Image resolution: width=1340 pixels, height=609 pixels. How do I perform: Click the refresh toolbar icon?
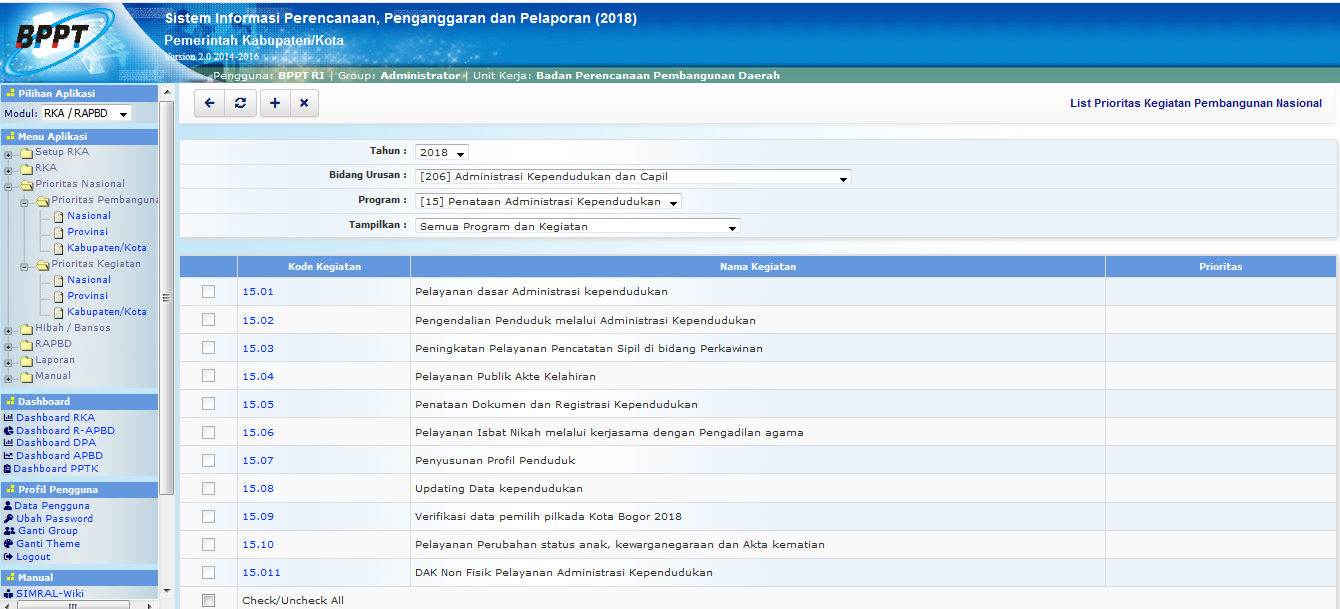(240, 103)
